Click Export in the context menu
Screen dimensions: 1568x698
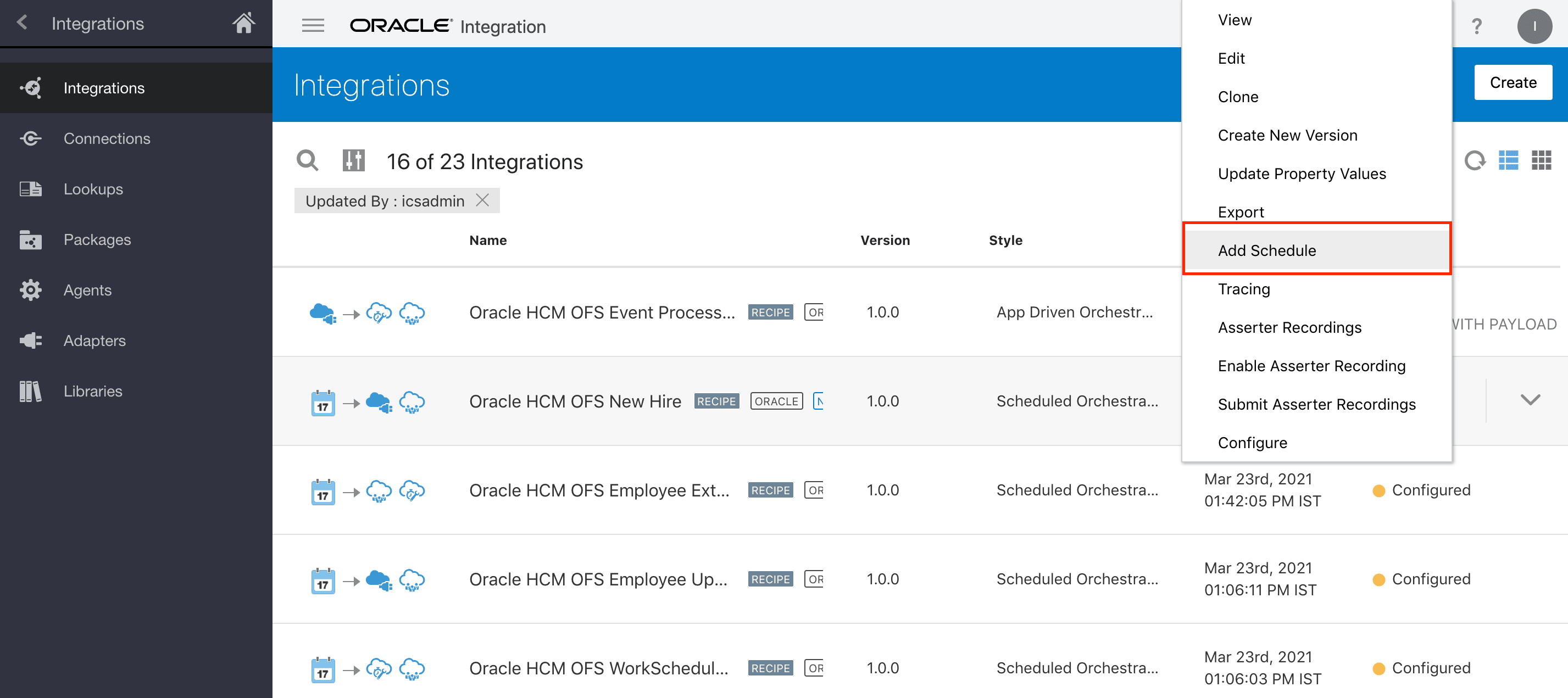point(1241,212)
